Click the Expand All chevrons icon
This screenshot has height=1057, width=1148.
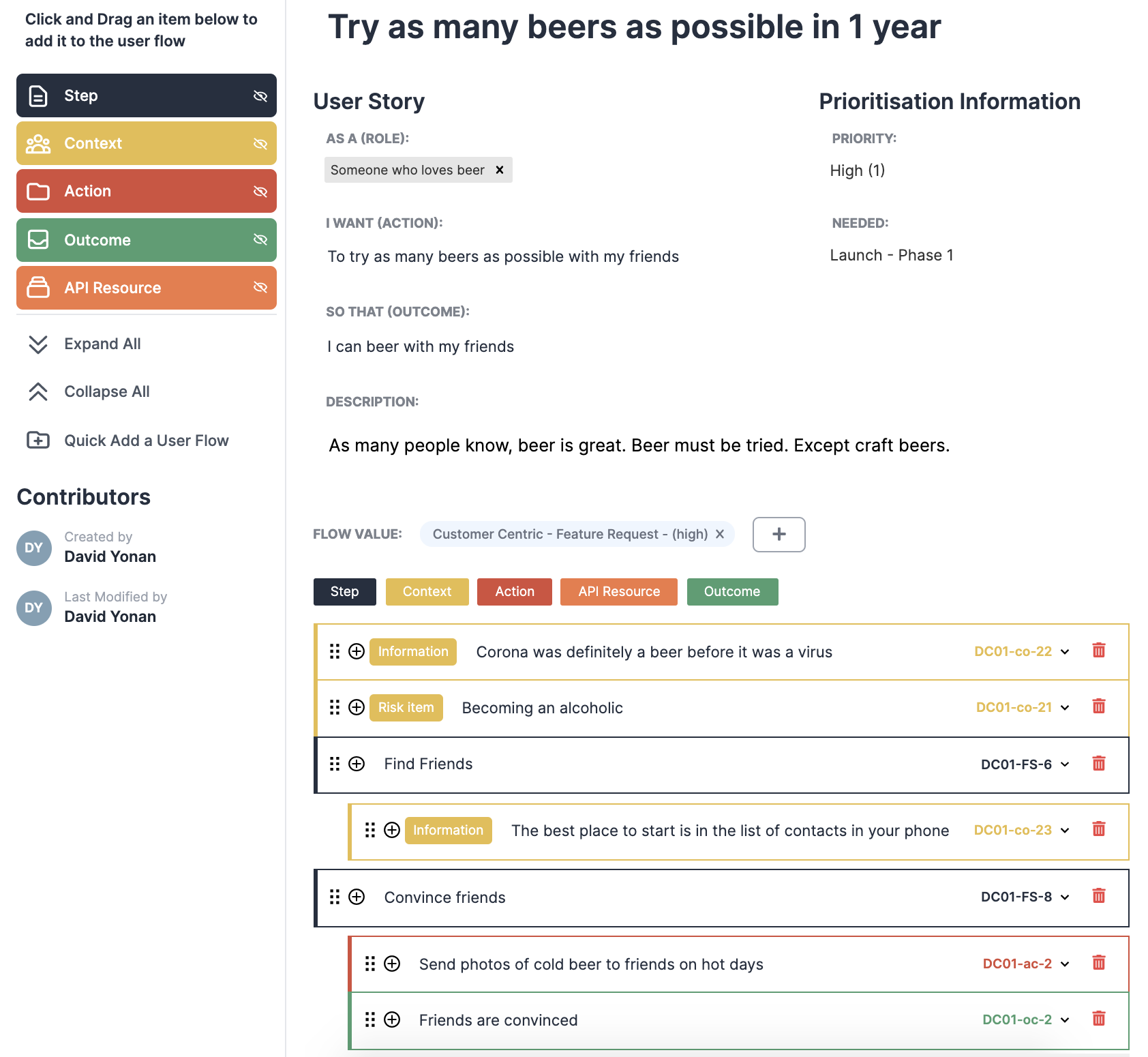tap(39, 344)
